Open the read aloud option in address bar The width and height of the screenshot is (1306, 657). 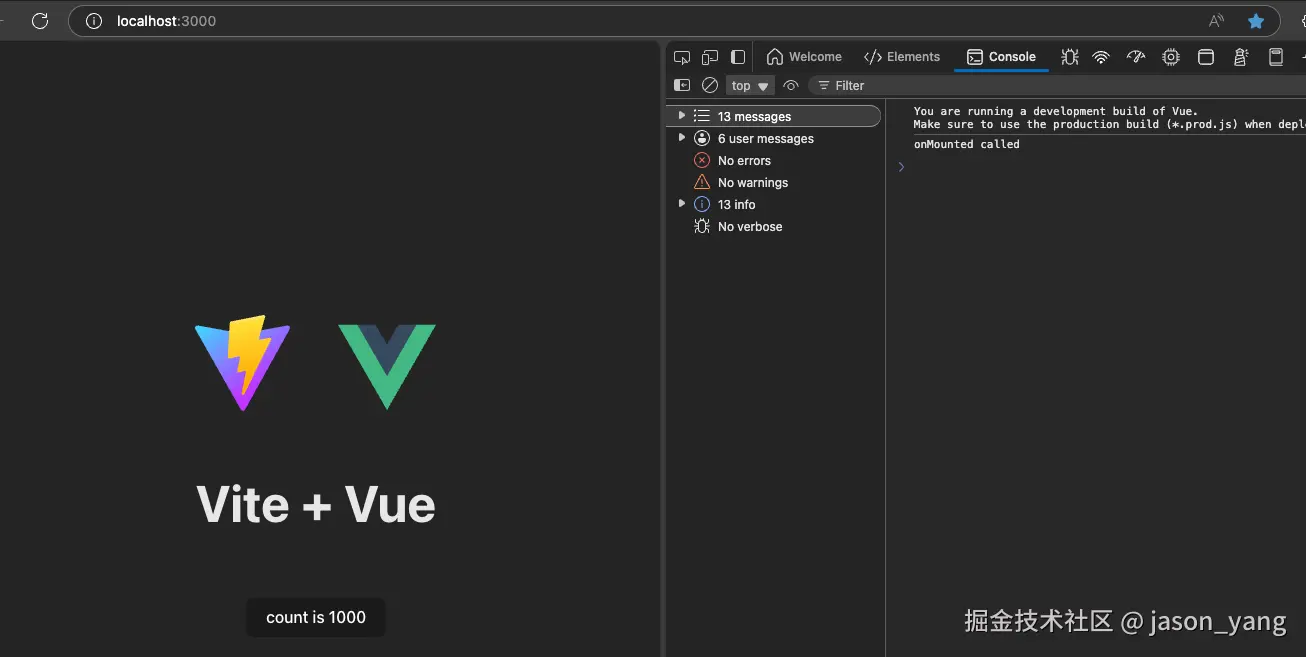tap(1216, 21)
